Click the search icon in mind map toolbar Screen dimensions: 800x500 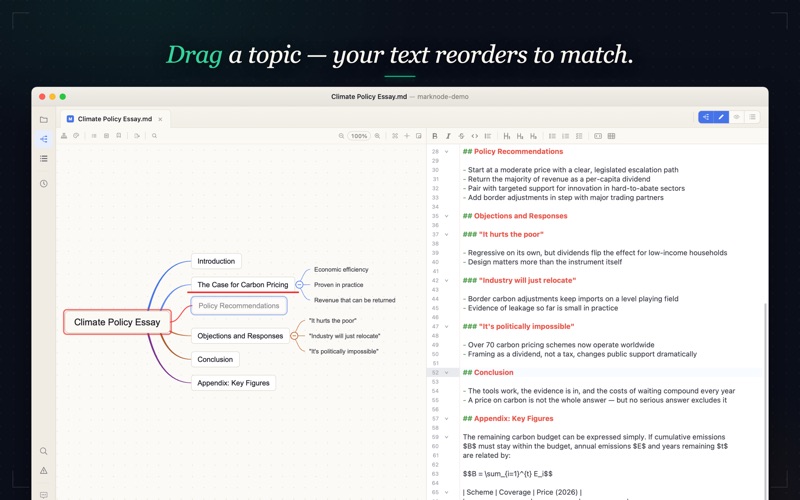[154, 136]
